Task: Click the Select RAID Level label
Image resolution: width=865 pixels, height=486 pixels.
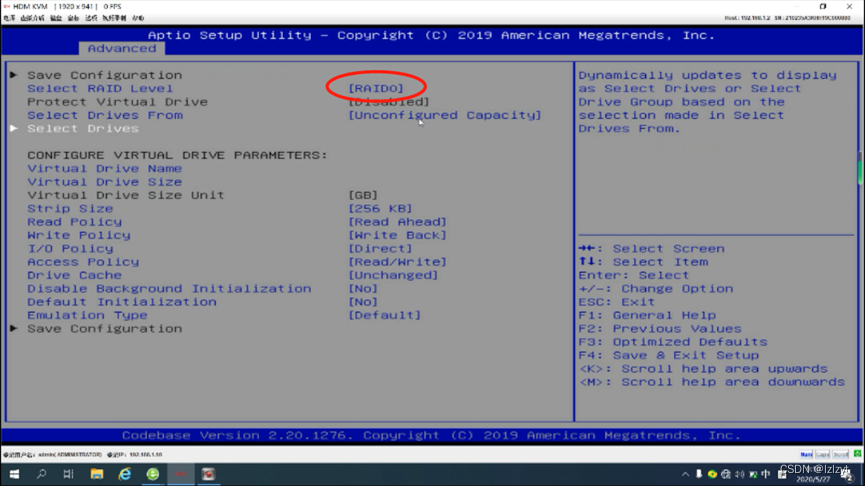Action: click(x=100, y=88)
